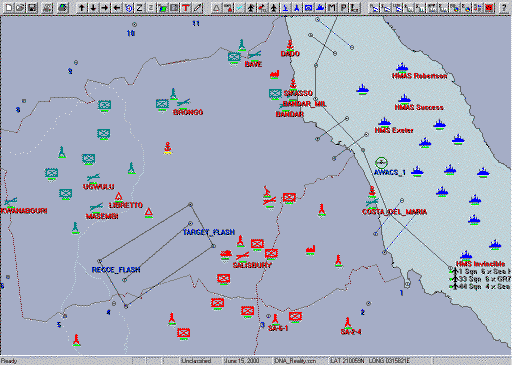
Task: Click the blue ship toolbar icon
Action: coord(320,7)
